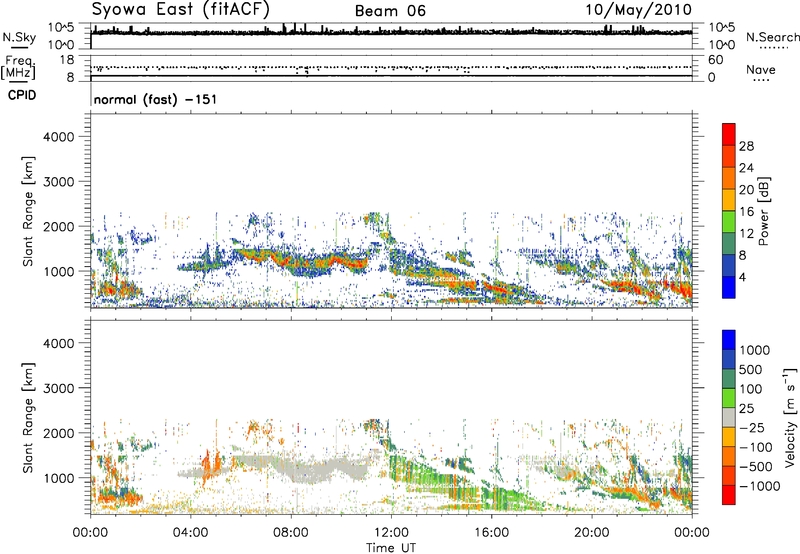This screenshot has width=800, height=554.
Task: Click the "-100" label on Velocity color bar
Action: [756, 447]
